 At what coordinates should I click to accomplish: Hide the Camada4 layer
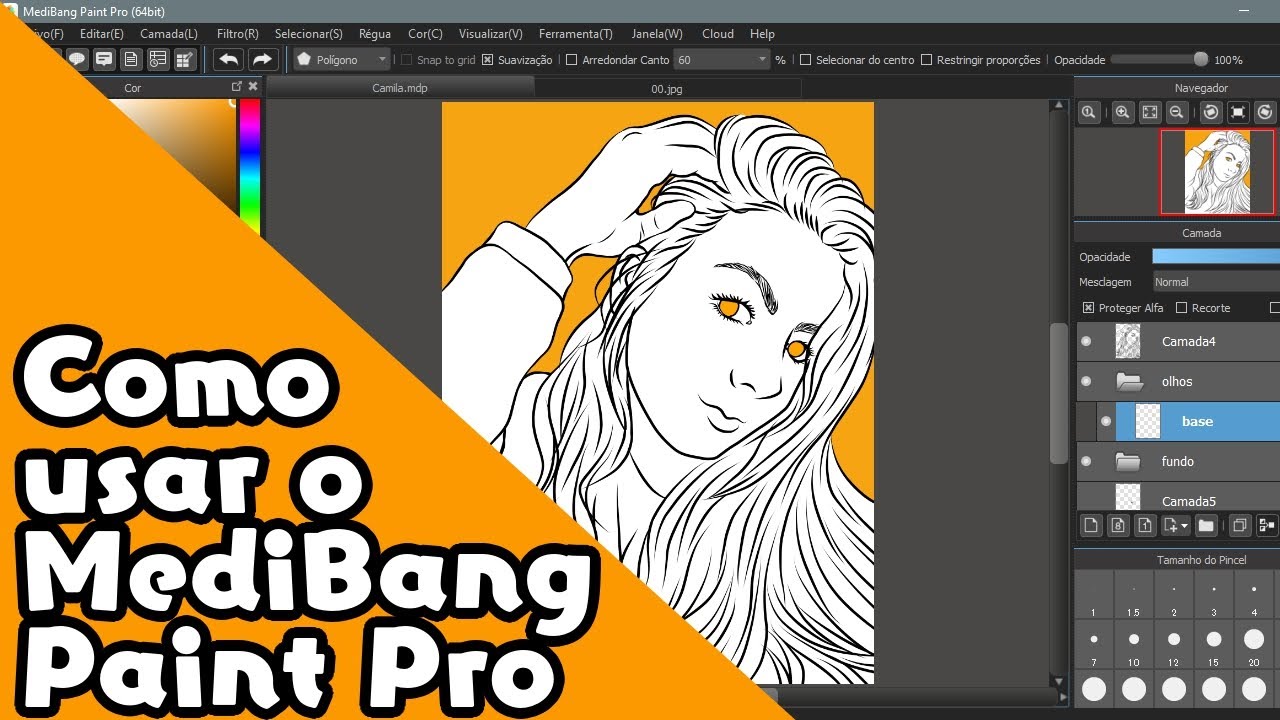(x=1086, y=341)
